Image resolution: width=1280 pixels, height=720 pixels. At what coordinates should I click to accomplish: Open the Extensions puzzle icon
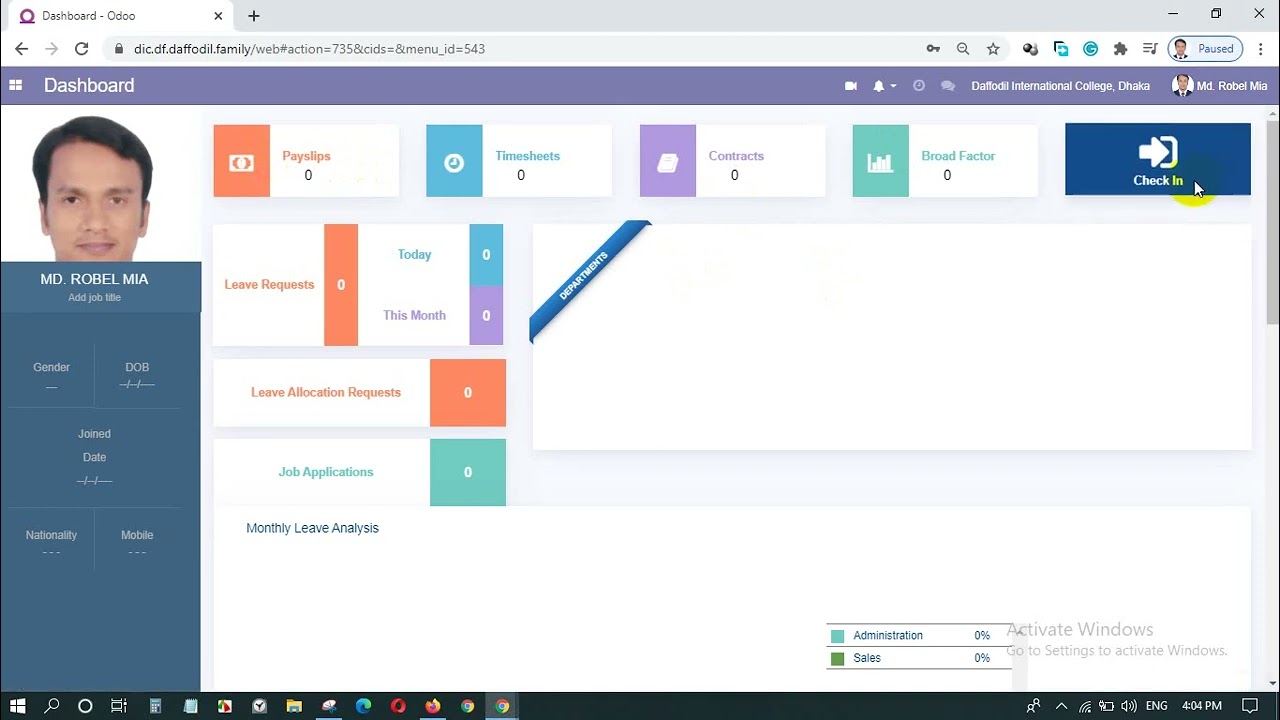(1120, 48)
